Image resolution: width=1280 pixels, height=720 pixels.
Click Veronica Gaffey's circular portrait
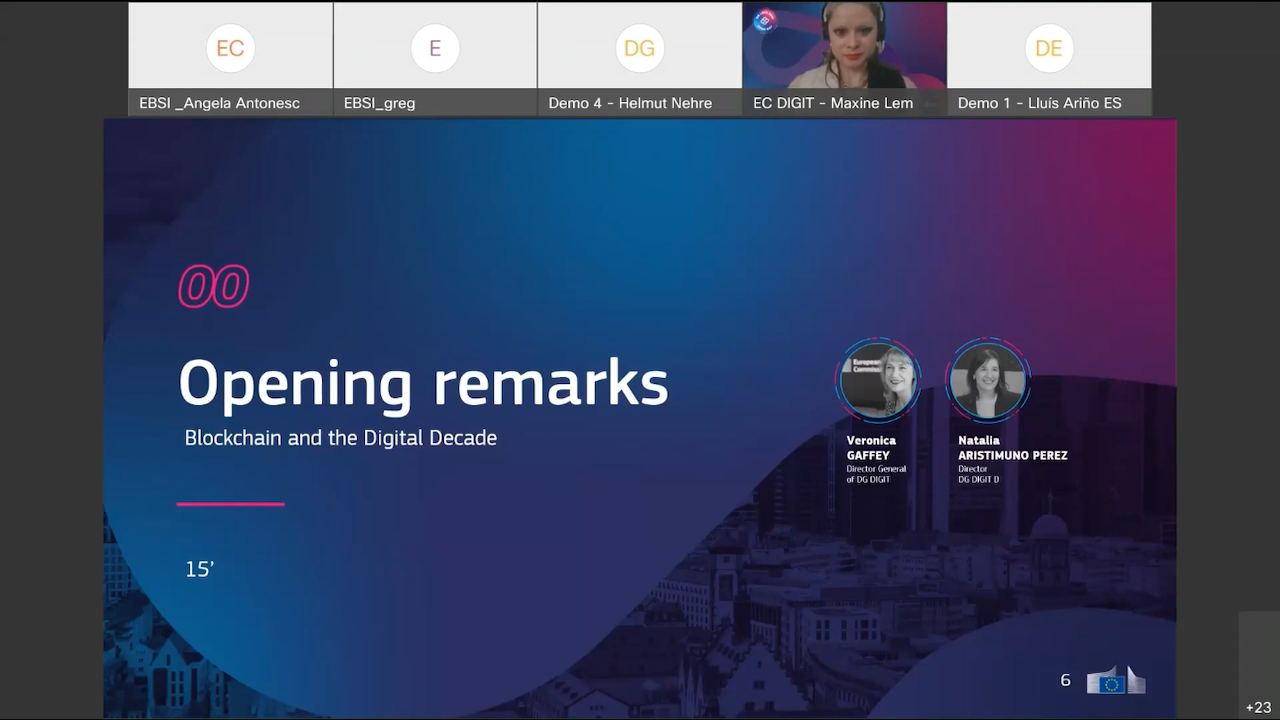click(x=878, y=380)
